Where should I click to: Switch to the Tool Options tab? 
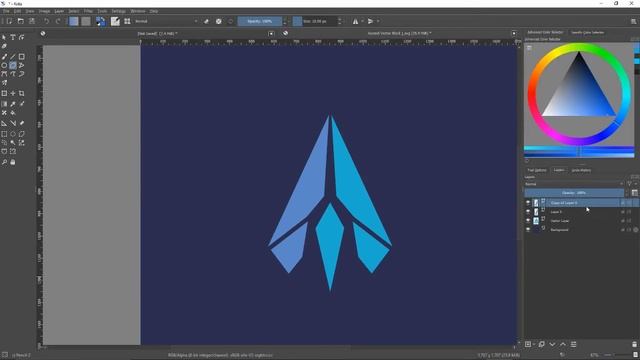point(537,170)
